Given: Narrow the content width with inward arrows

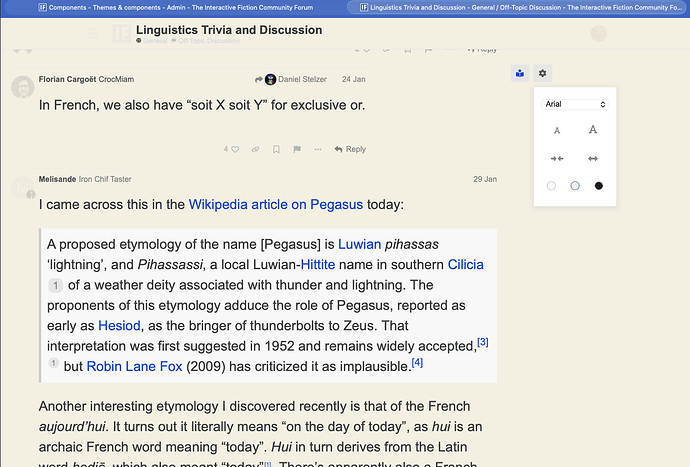Looking at the screenshot, I should point(557,158).
